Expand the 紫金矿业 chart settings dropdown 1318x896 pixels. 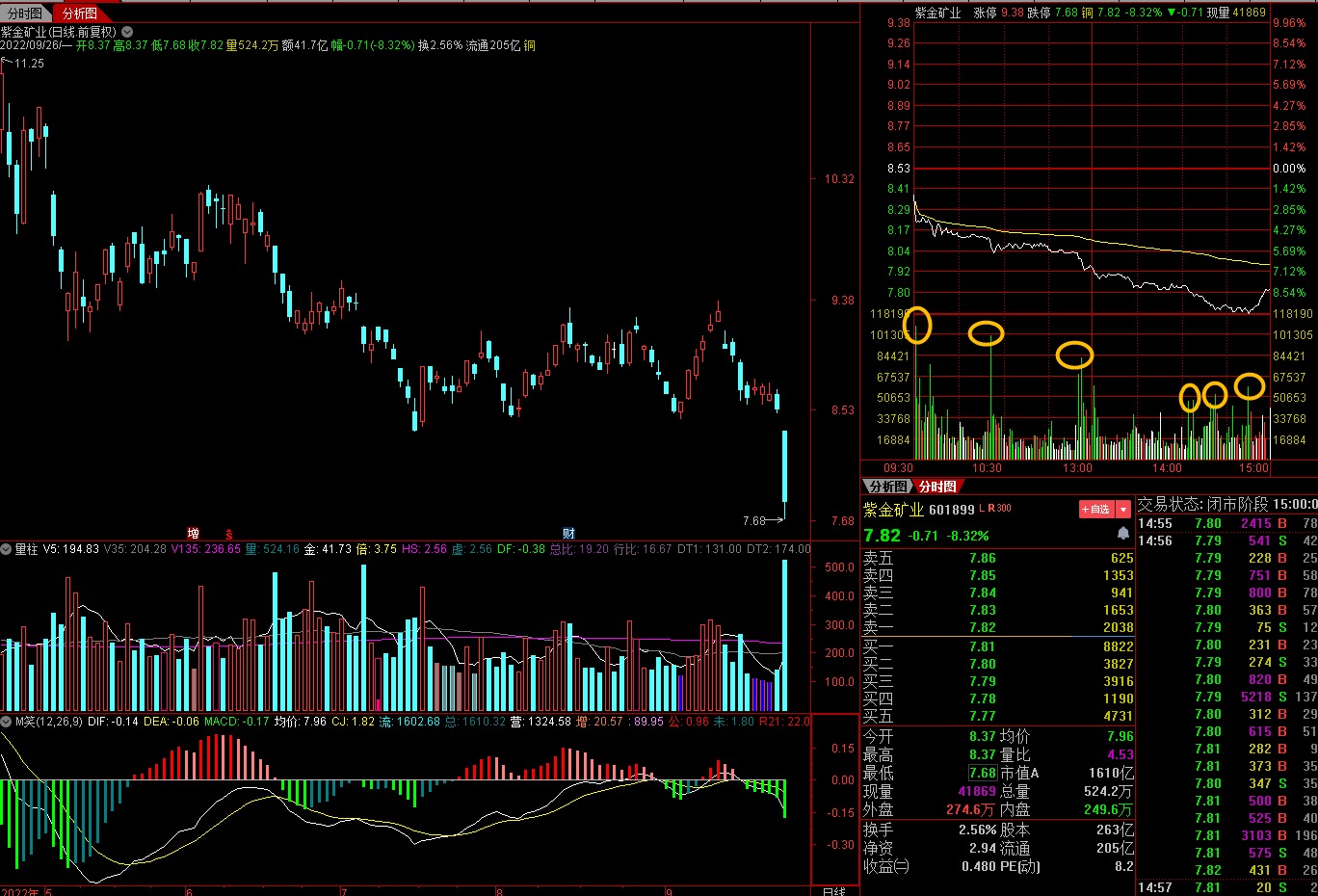pyautogui.click(x=127, y=32)
